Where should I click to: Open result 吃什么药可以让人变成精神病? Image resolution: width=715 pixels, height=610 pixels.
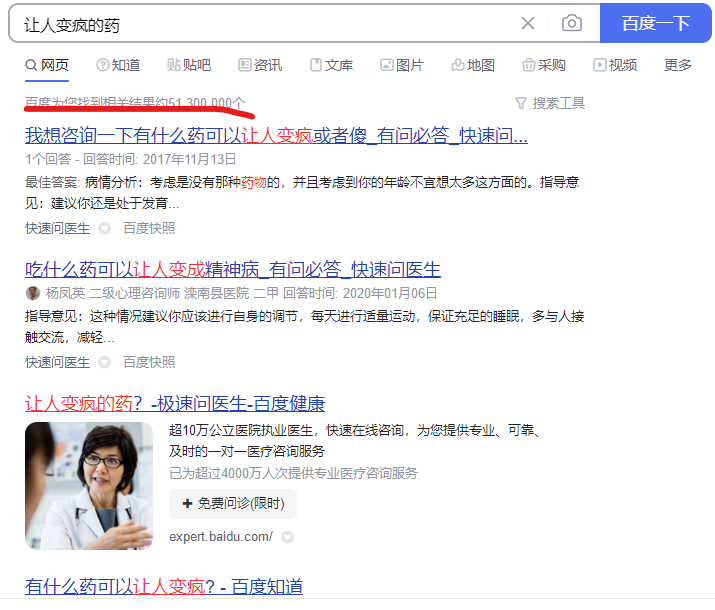tap(233, 269)
